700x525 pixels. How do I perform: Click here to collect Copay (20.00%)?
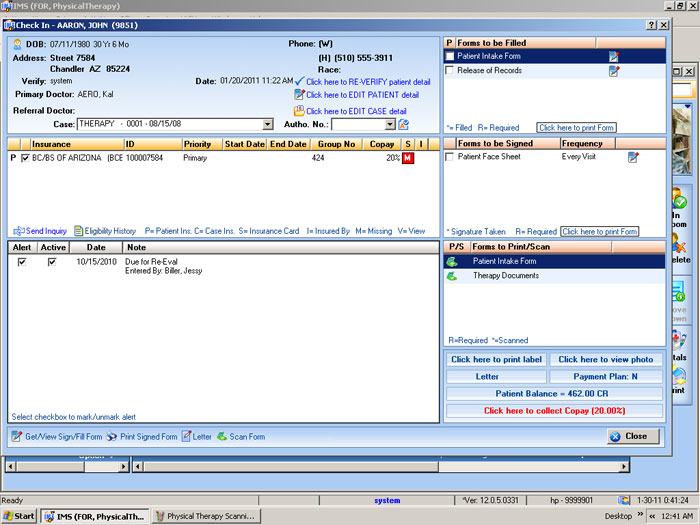(x=554, y=410)
